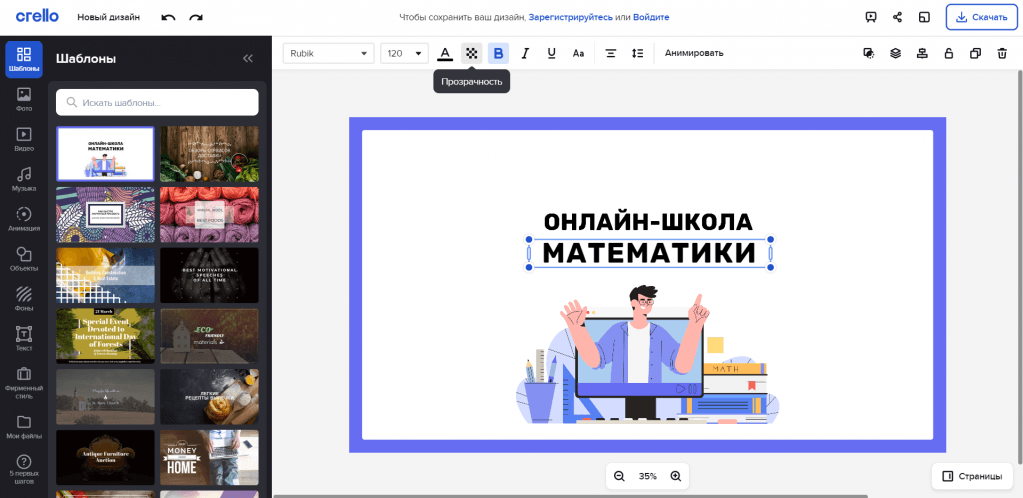Toggle bold text formatting

coord(498,53)
